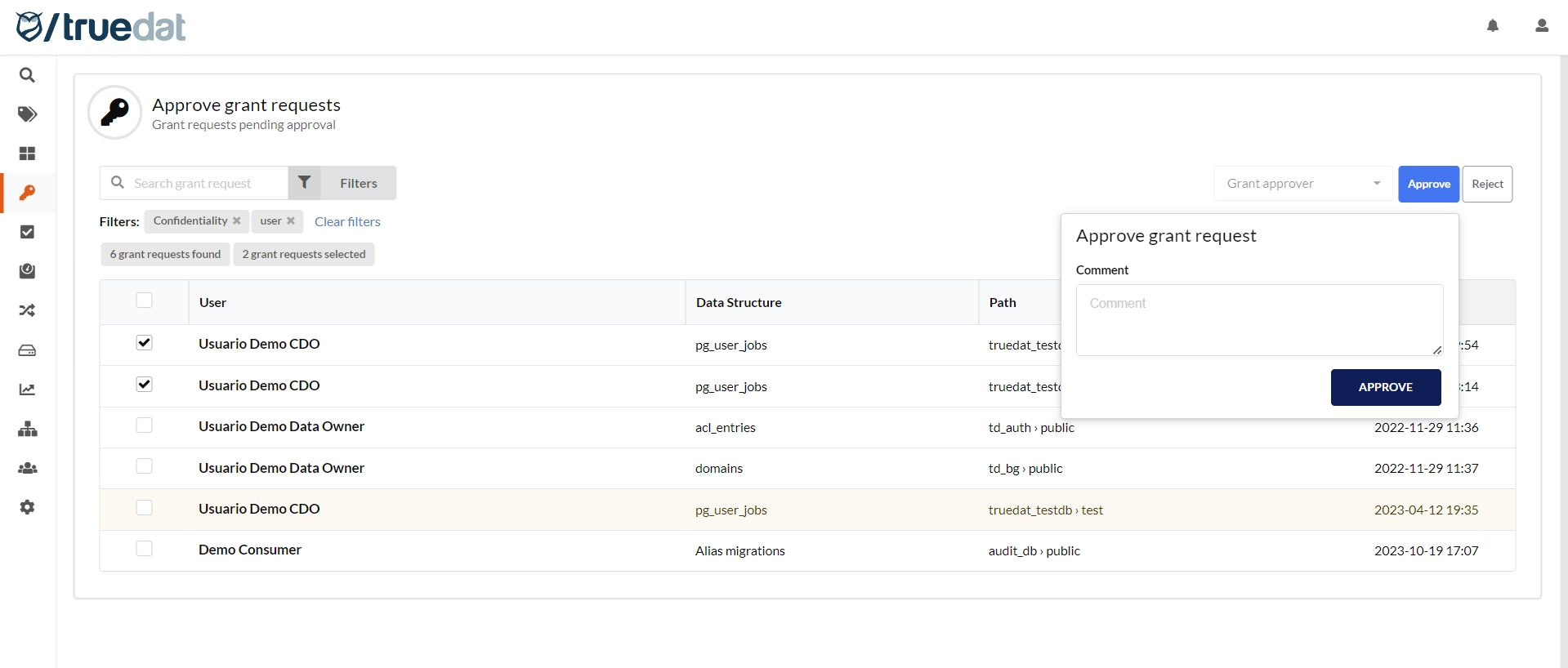
Task: Open the hierarchy sitemap sidebar icon
Action: [27, 429]
